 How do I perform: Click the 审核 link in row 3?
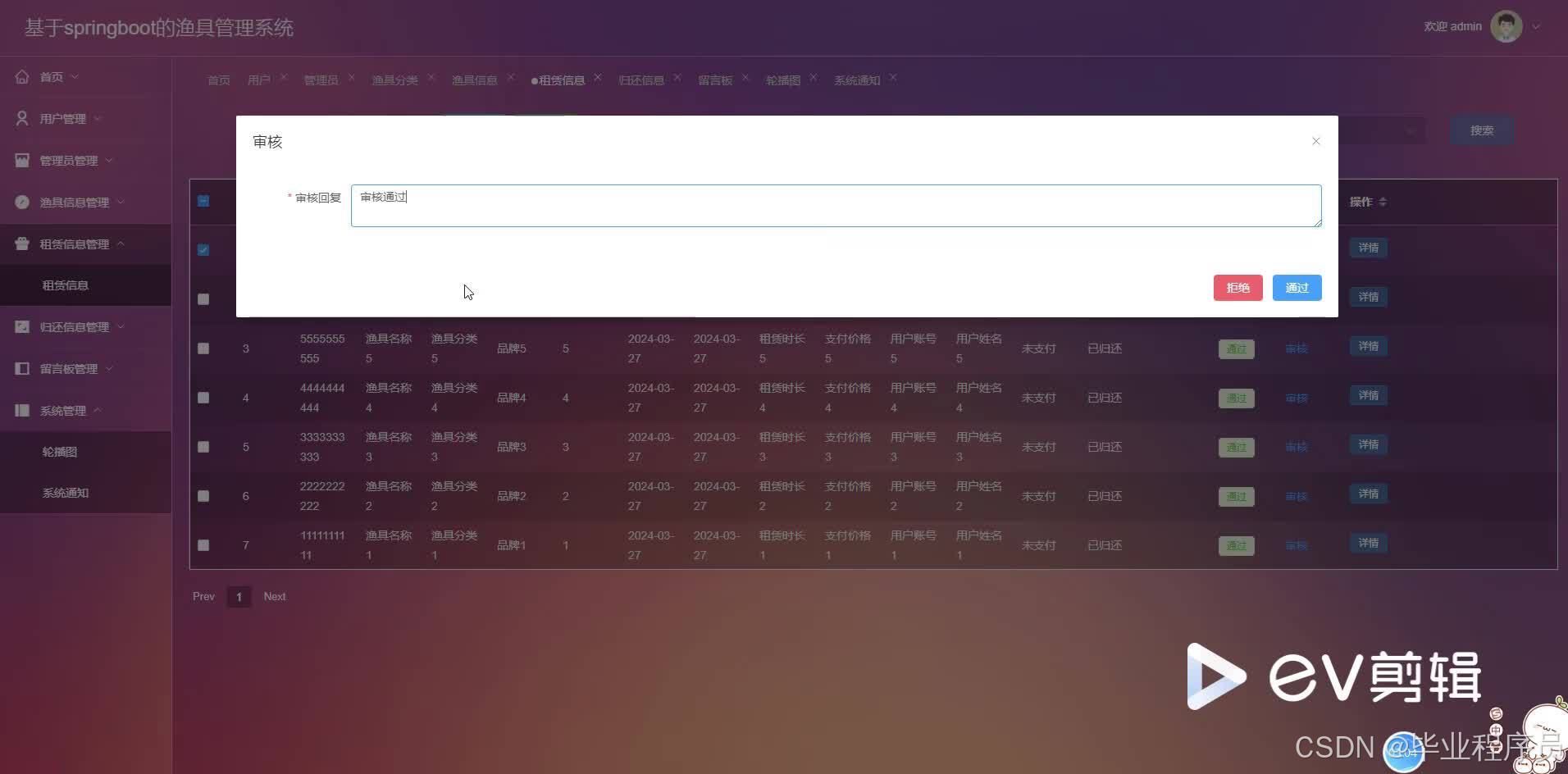pos(1297,348)
